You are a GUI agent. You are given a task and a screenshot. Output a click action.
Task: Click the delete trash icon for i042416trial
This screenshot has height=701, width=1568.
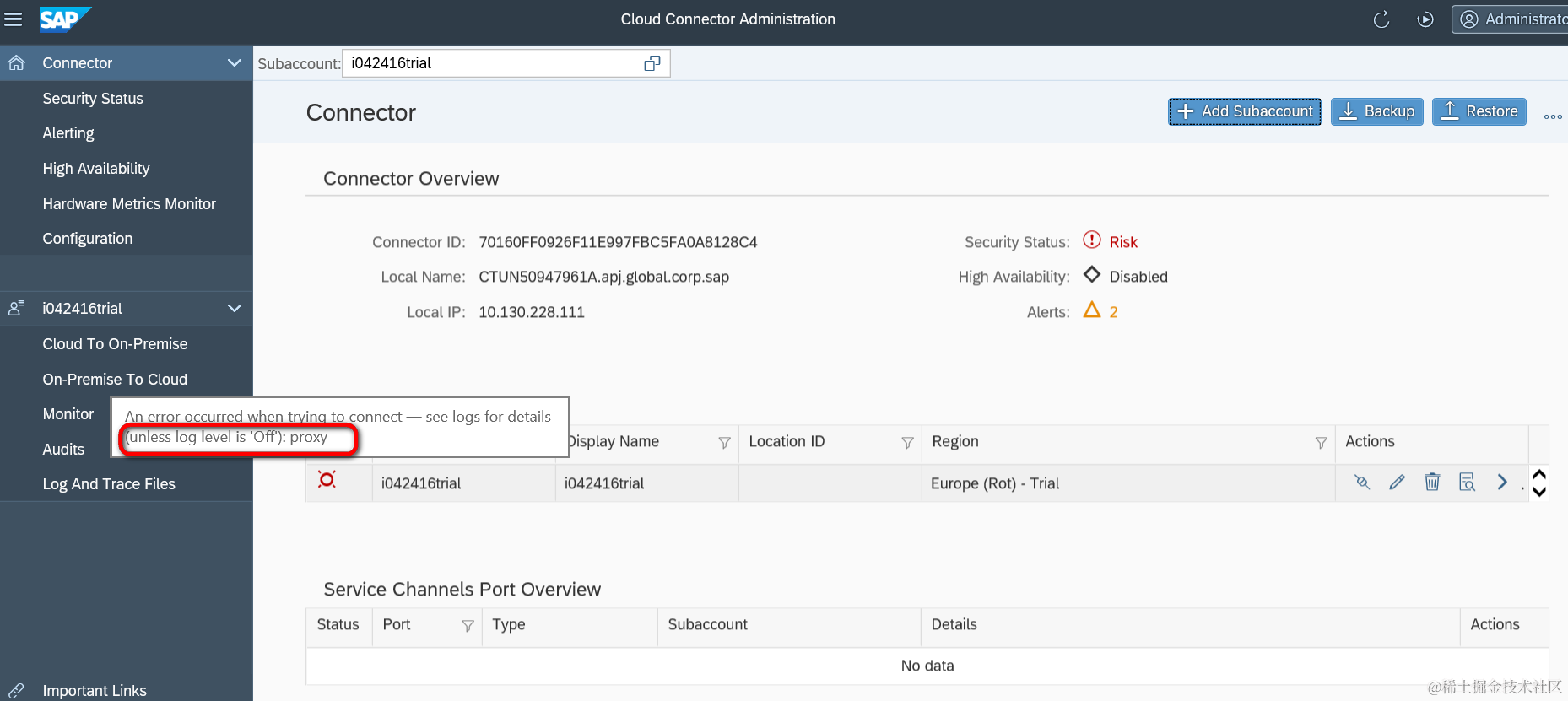point(1432,482)
